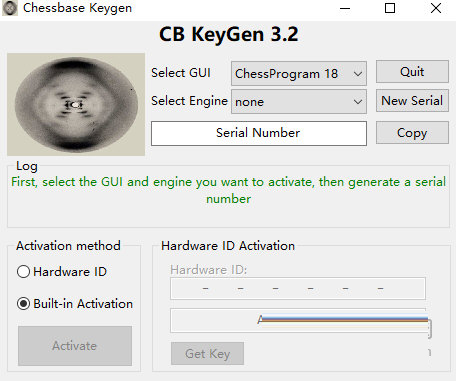The width and height of the screenshot is (456, 381).
Task: Close the Chessbase Keygen window
Action: tap(436, 8)
